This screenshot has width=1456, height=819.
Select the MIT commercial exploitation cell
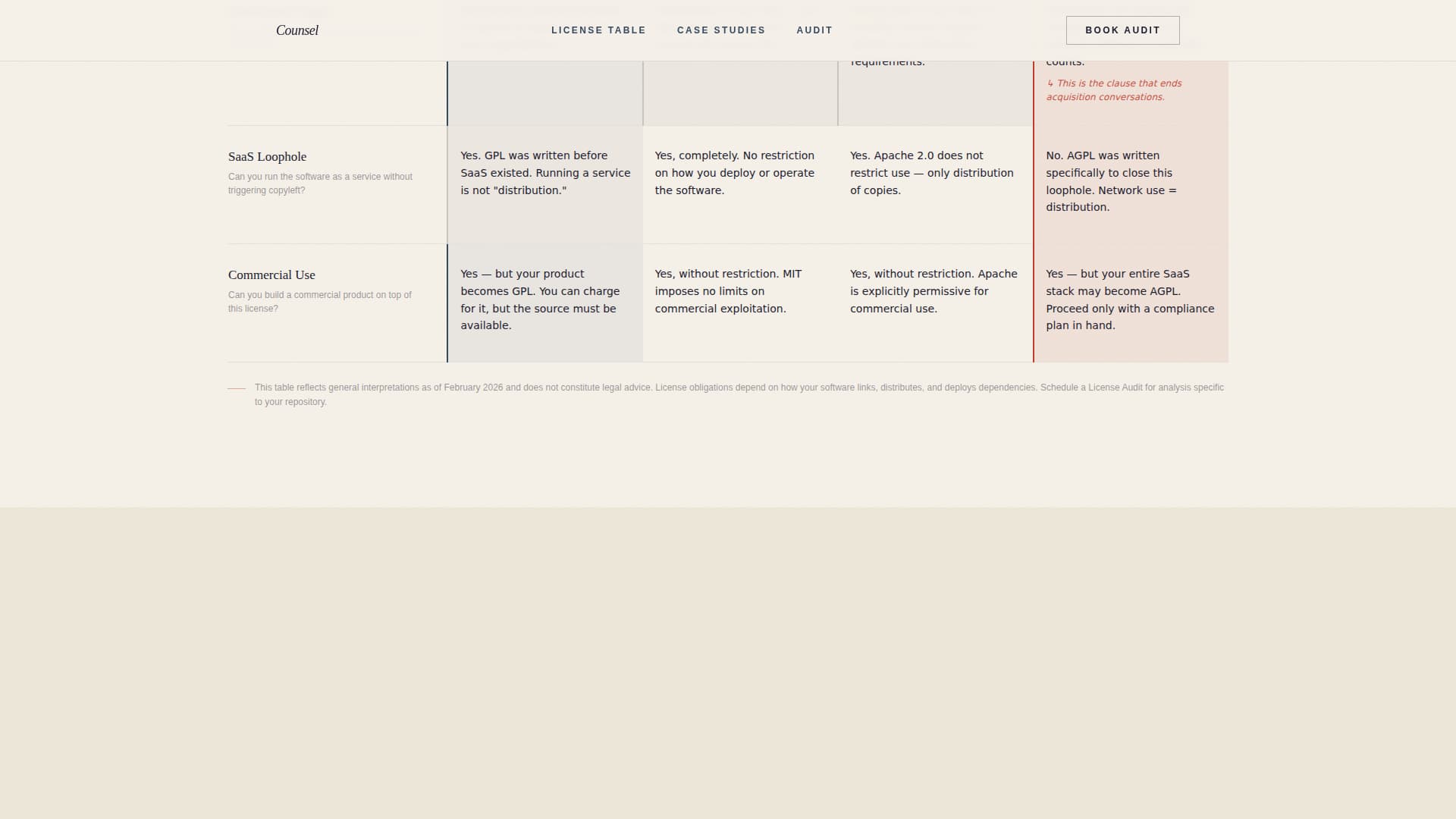coord(728,291)
